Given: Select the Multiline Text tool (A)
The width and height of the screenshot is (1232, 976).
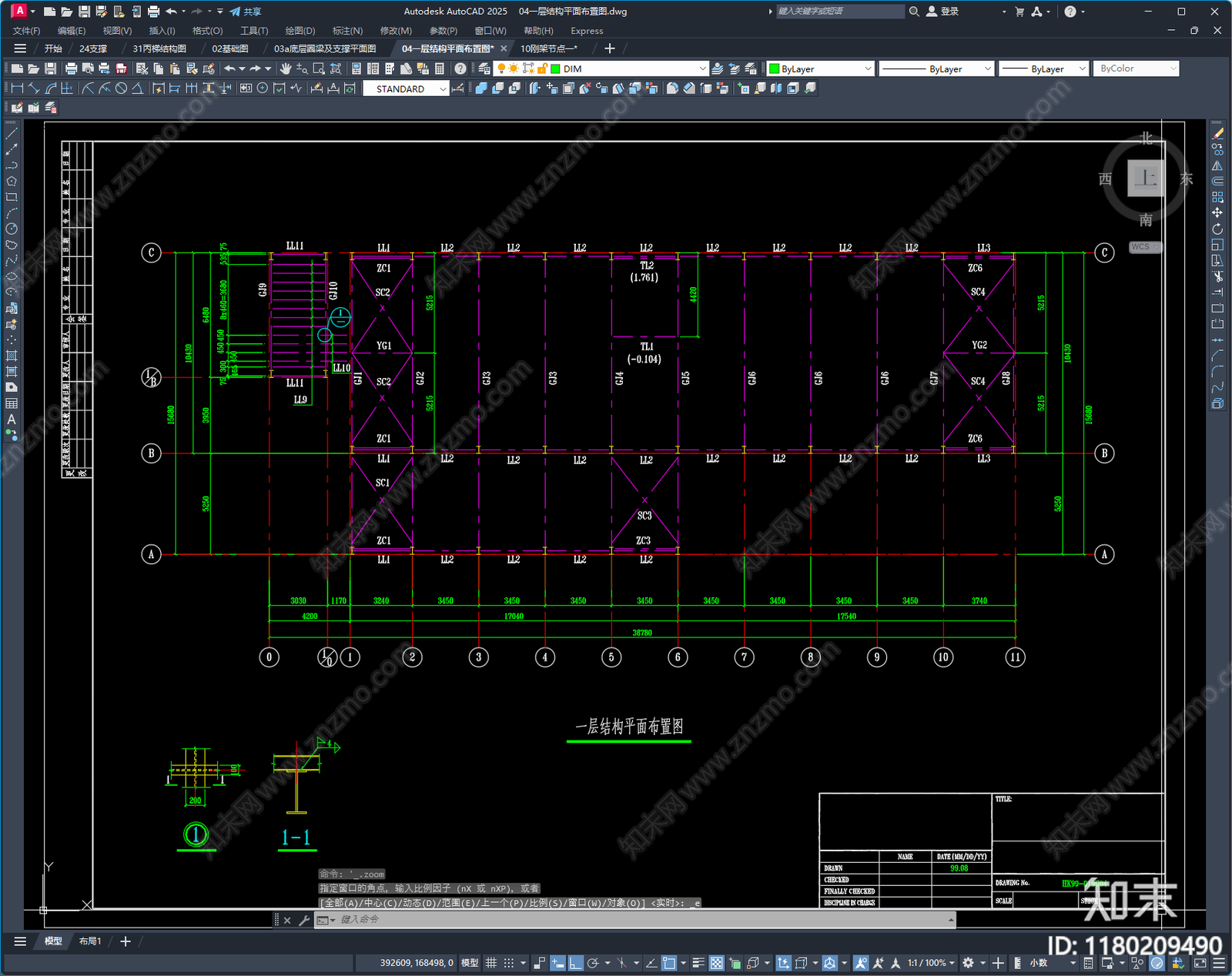Looking at the screenshot, I should coord(12,419).
